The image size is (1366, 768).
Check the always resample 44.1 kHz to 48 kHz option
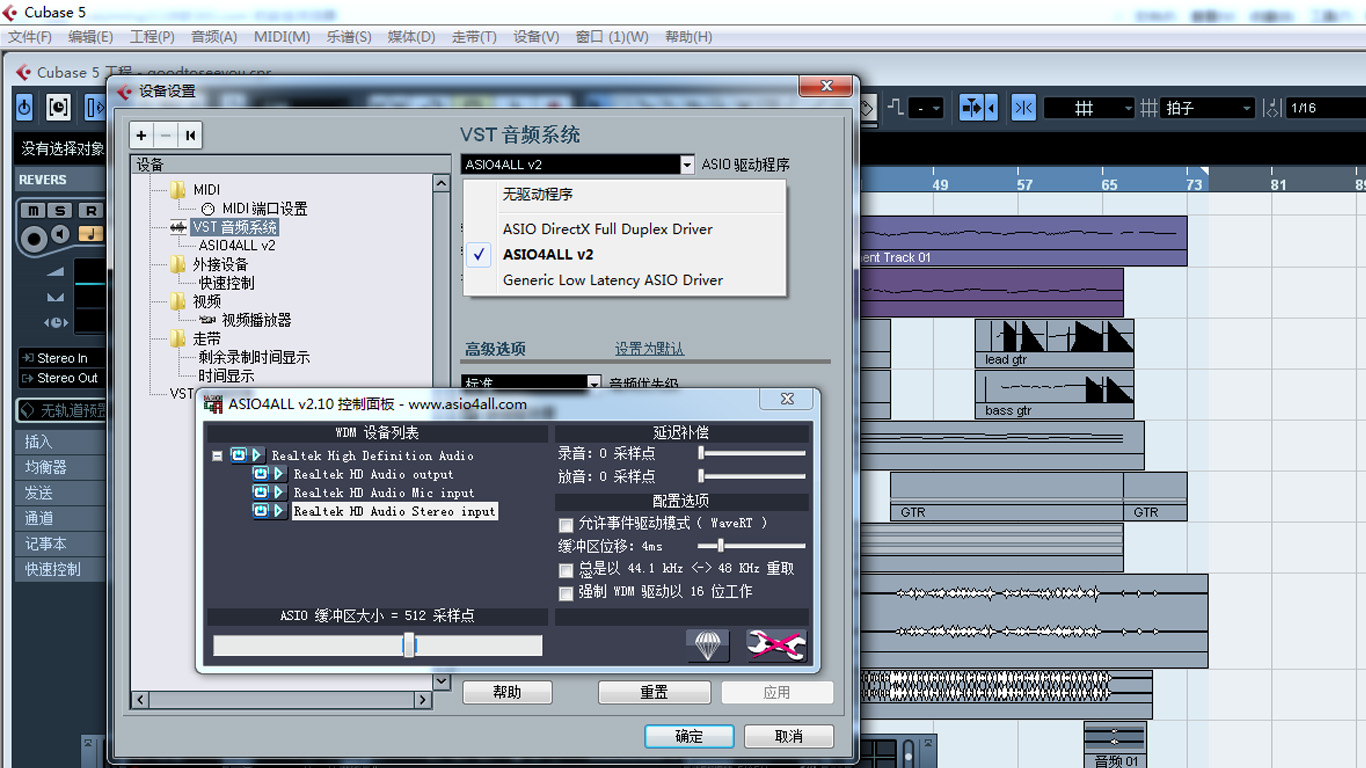click(566, 570)
